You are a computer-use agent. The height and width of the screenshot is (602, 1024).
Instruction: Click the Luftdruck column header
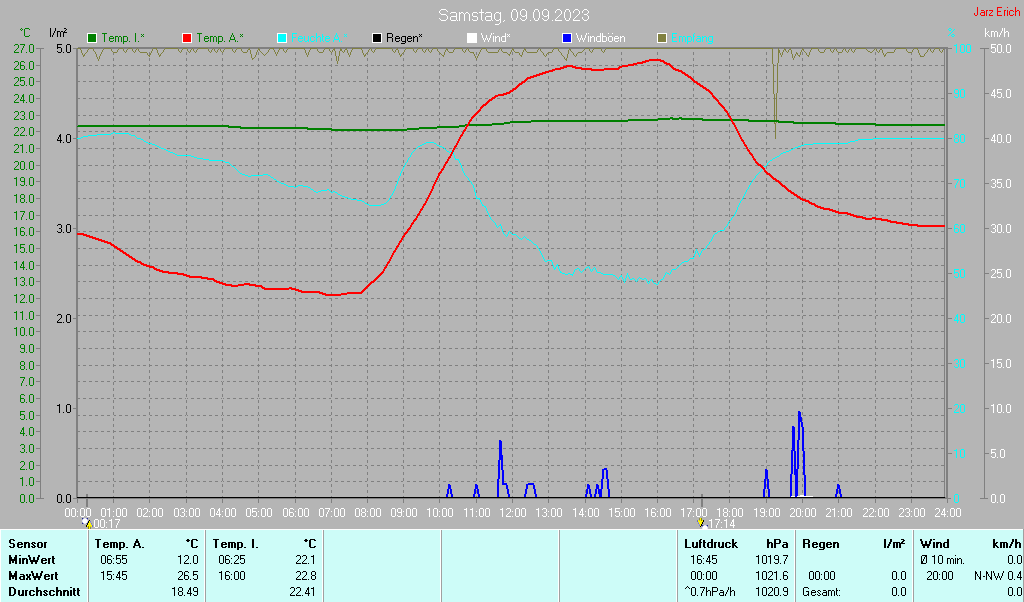click(711, 544)
